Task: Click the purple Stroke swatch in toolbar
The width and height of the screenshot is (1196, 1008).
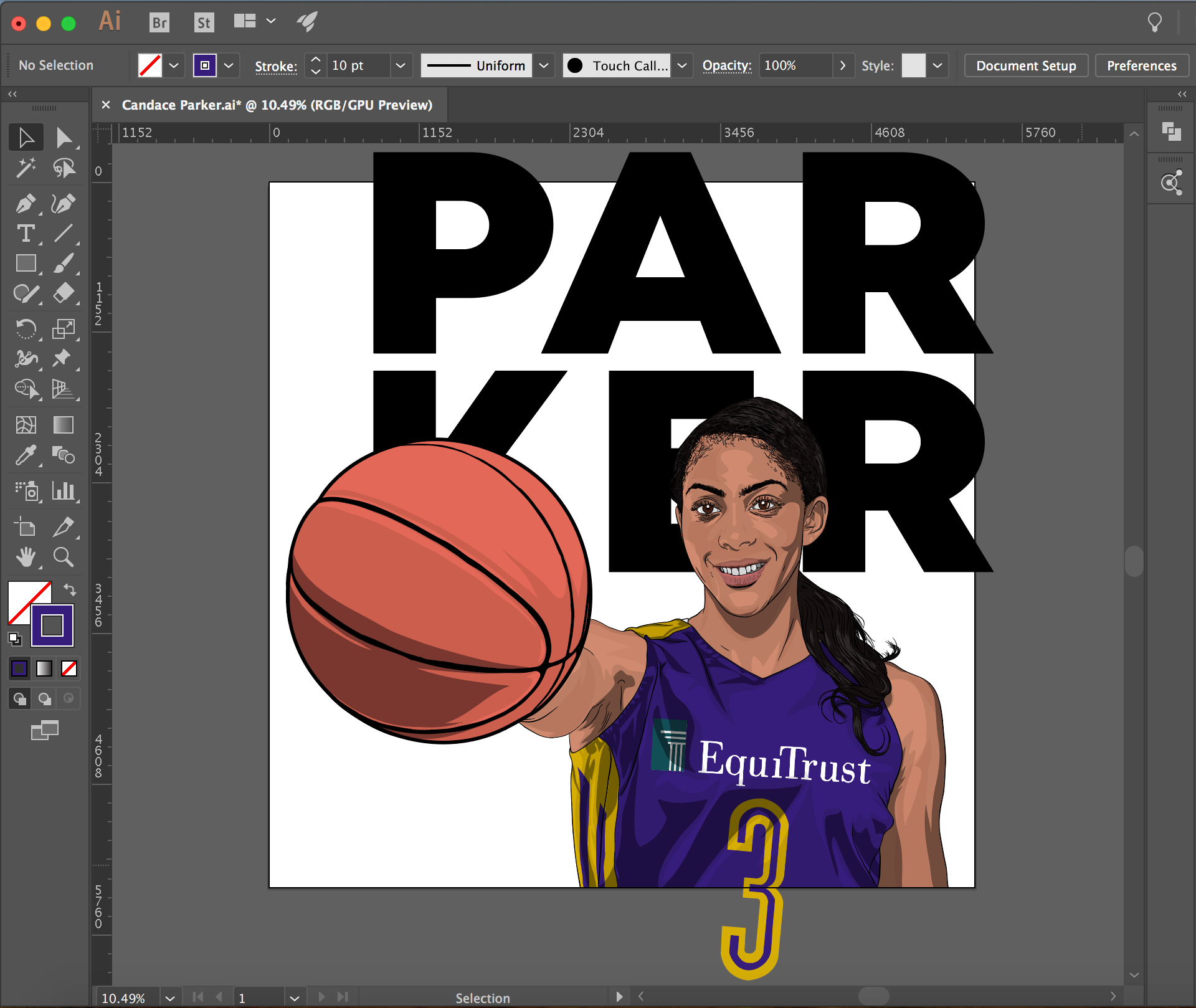Action: (52, 625)
